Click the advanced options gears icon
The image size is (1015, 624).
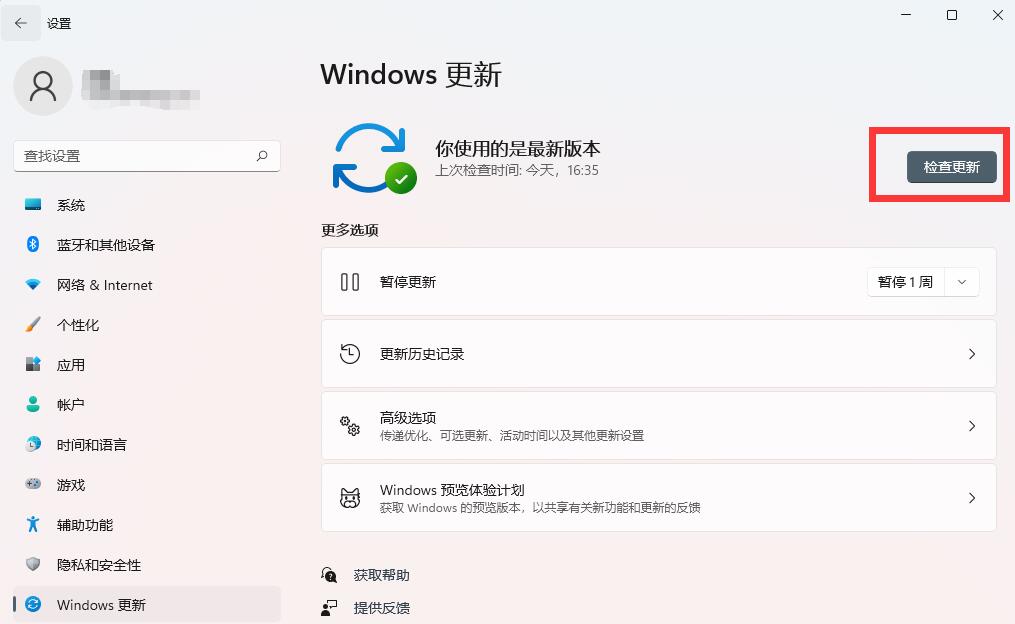[350, 426]
